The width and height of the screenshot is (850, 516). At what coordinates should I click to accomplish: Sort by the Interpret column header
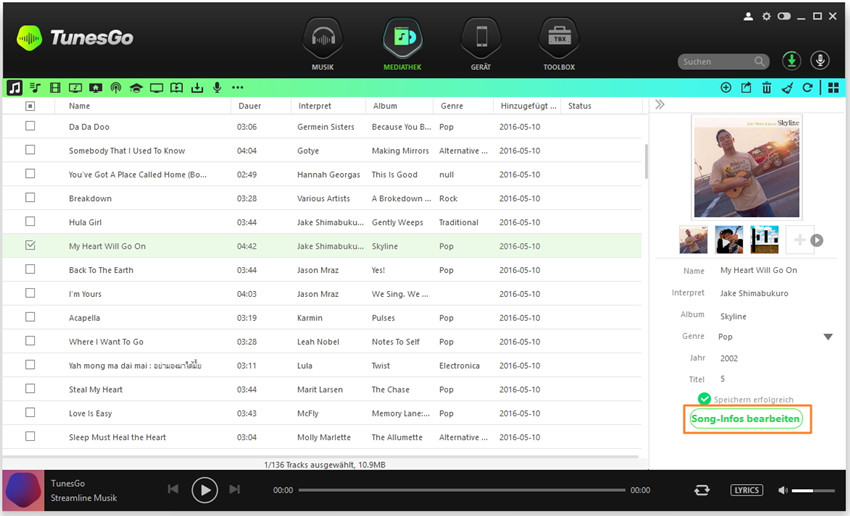pyautogui.click(x=314, y=106)
